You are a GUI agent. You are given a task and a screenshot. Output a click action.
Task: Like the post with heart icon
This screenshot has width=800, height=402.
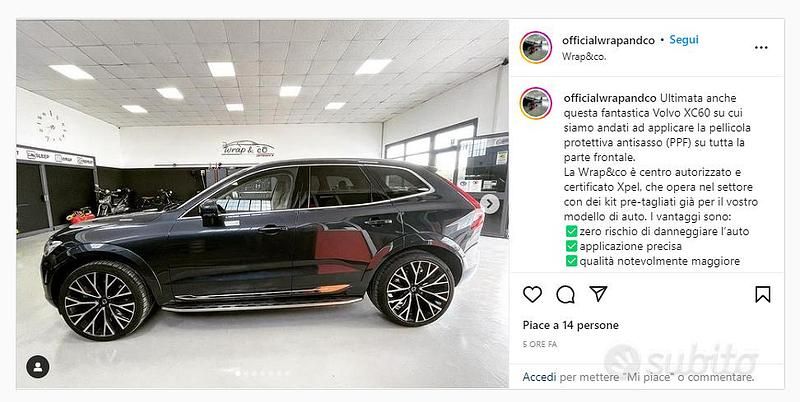click(x=532, y=294)
